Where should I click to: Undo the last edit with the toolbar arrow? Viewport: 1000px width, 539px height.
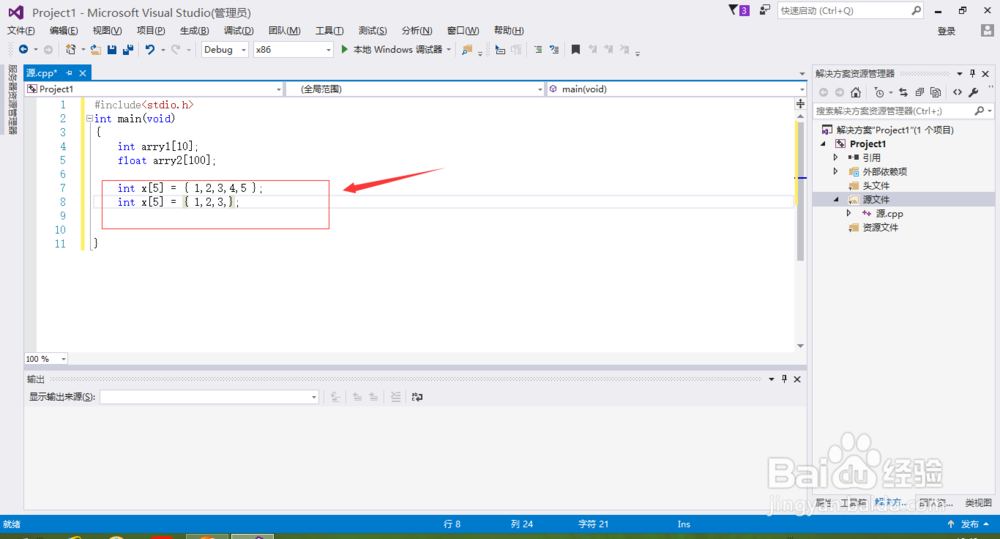tap(150, 49)
